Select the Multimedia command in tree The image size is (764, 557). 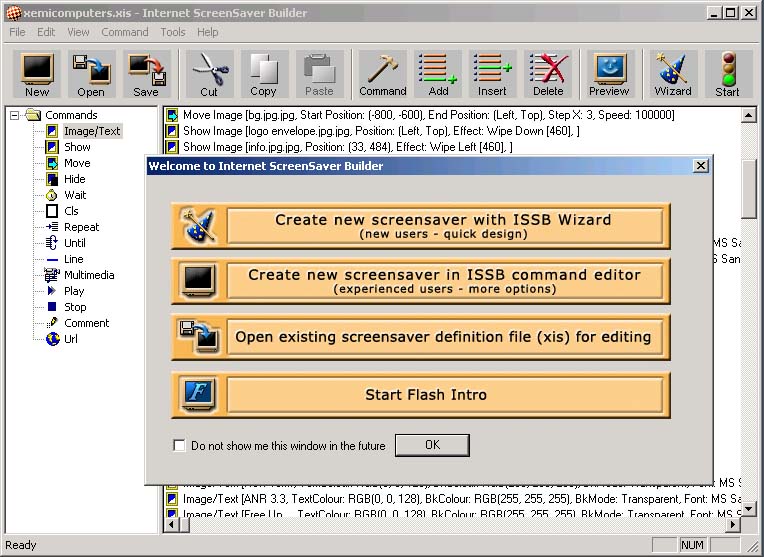point(89,275)
